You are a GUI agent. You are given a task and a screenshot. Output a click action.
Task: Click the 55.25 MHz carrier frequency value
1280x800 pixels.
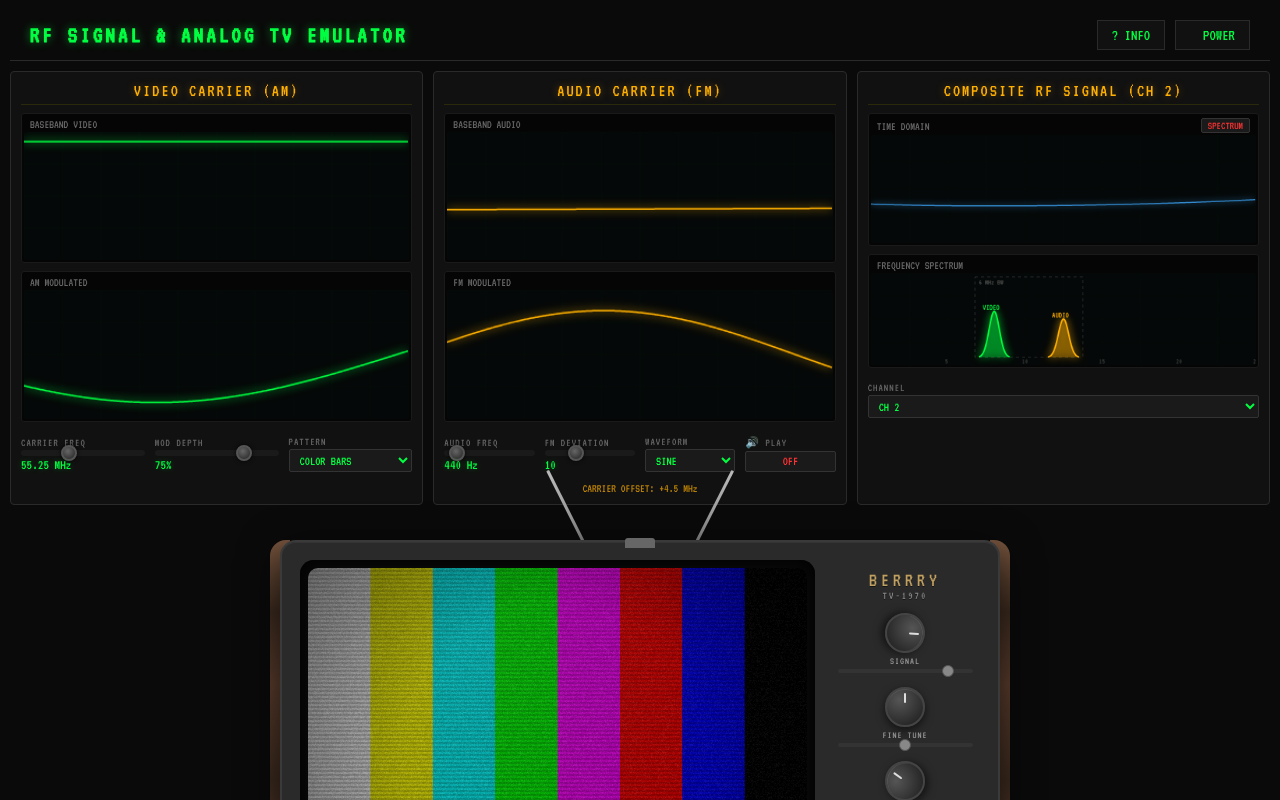click(x=46, y=466)
